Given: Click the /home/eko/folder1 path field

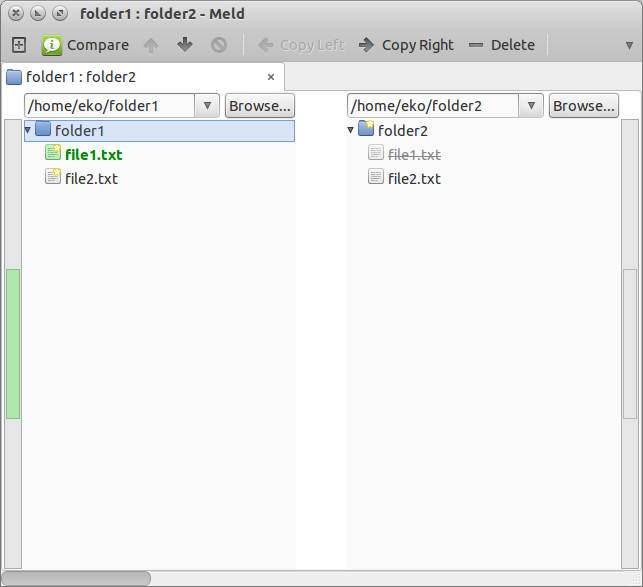Looking at the screenshot, I should tap(109, 106).
